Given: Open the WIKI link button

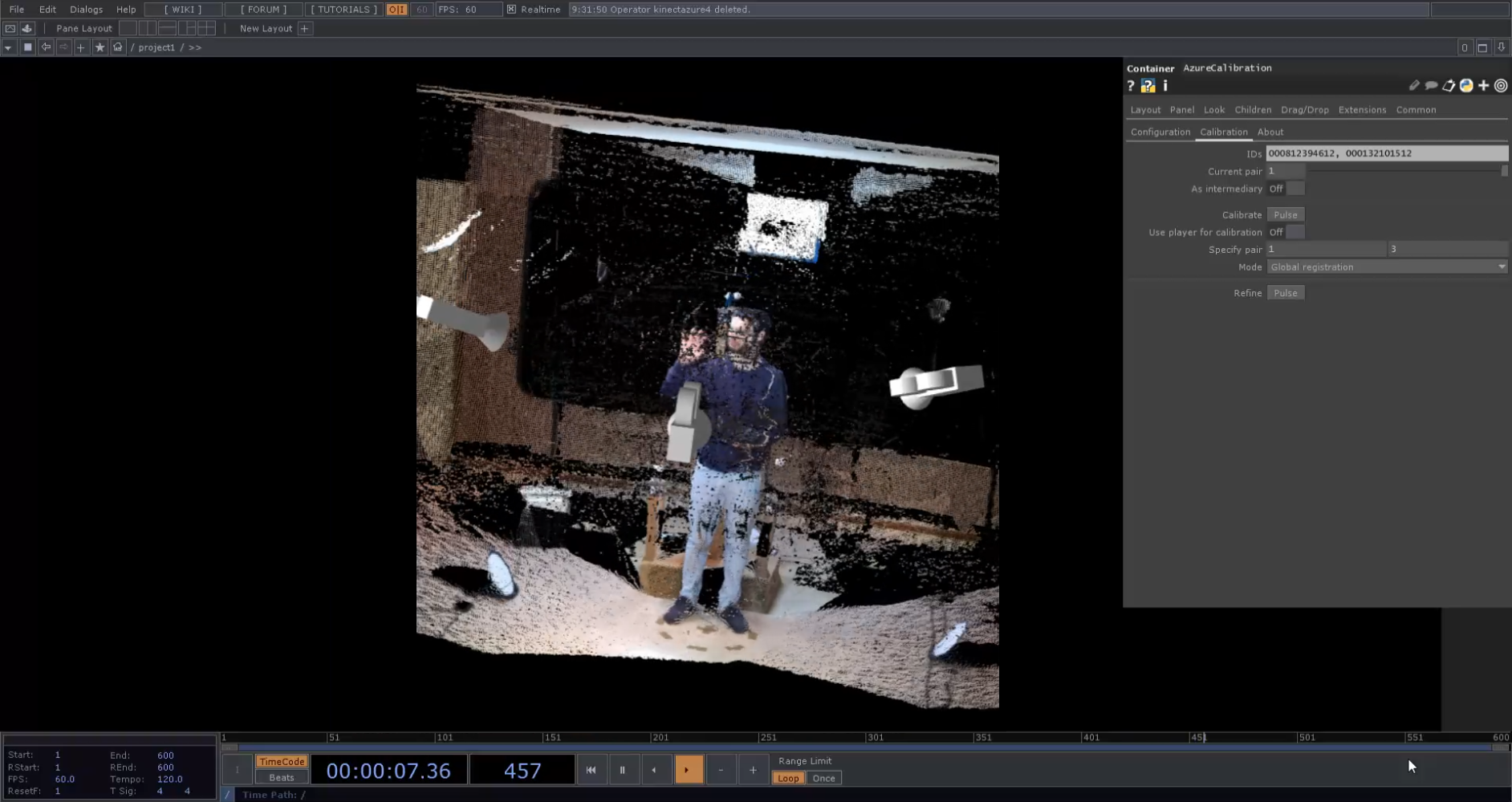Looking at the screenshot, I should point(183,10).
